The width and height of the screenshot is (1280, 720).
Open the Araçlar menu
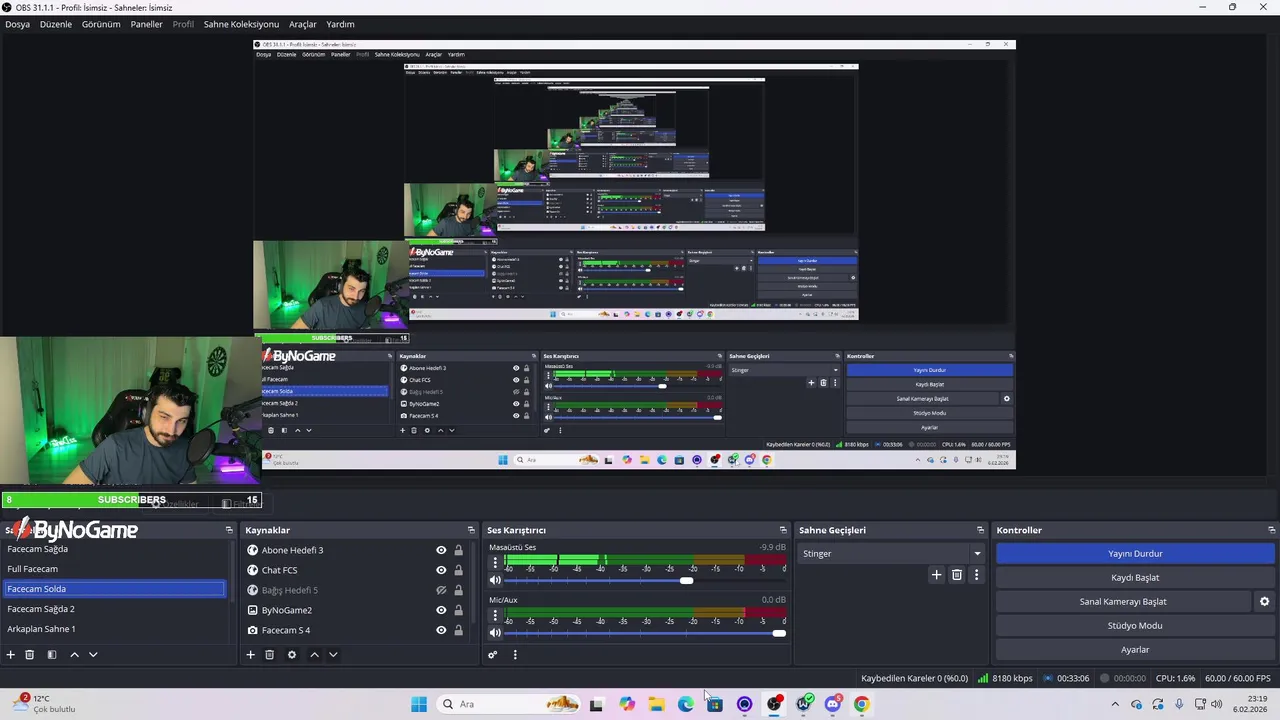(x=303, y=24)
